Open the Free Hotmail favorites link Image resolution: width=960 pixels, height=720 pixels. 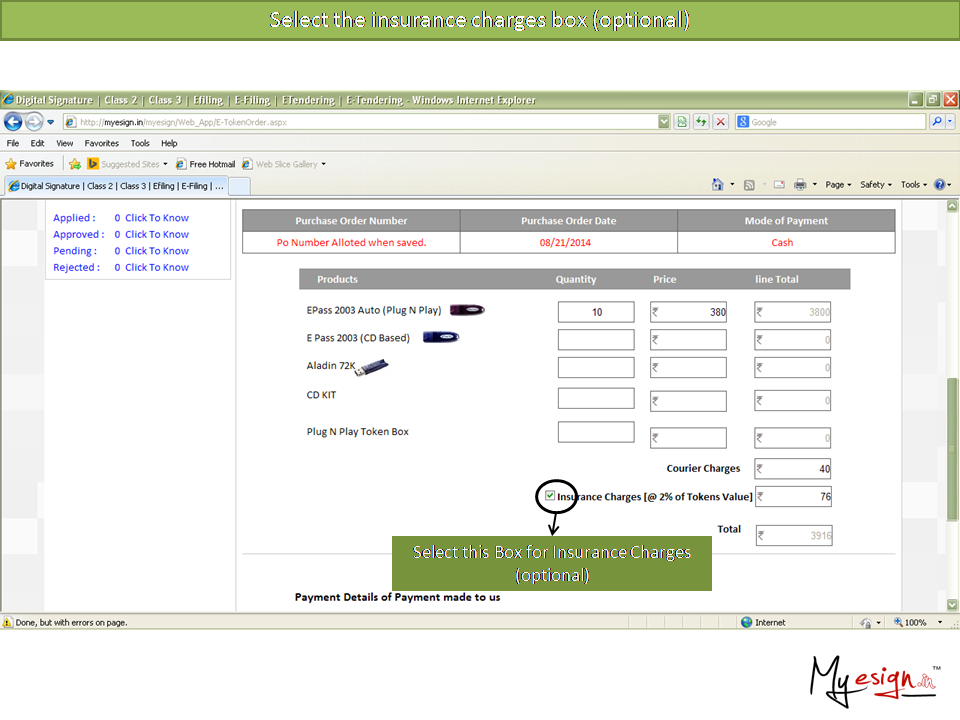click(x=205, y=164)
